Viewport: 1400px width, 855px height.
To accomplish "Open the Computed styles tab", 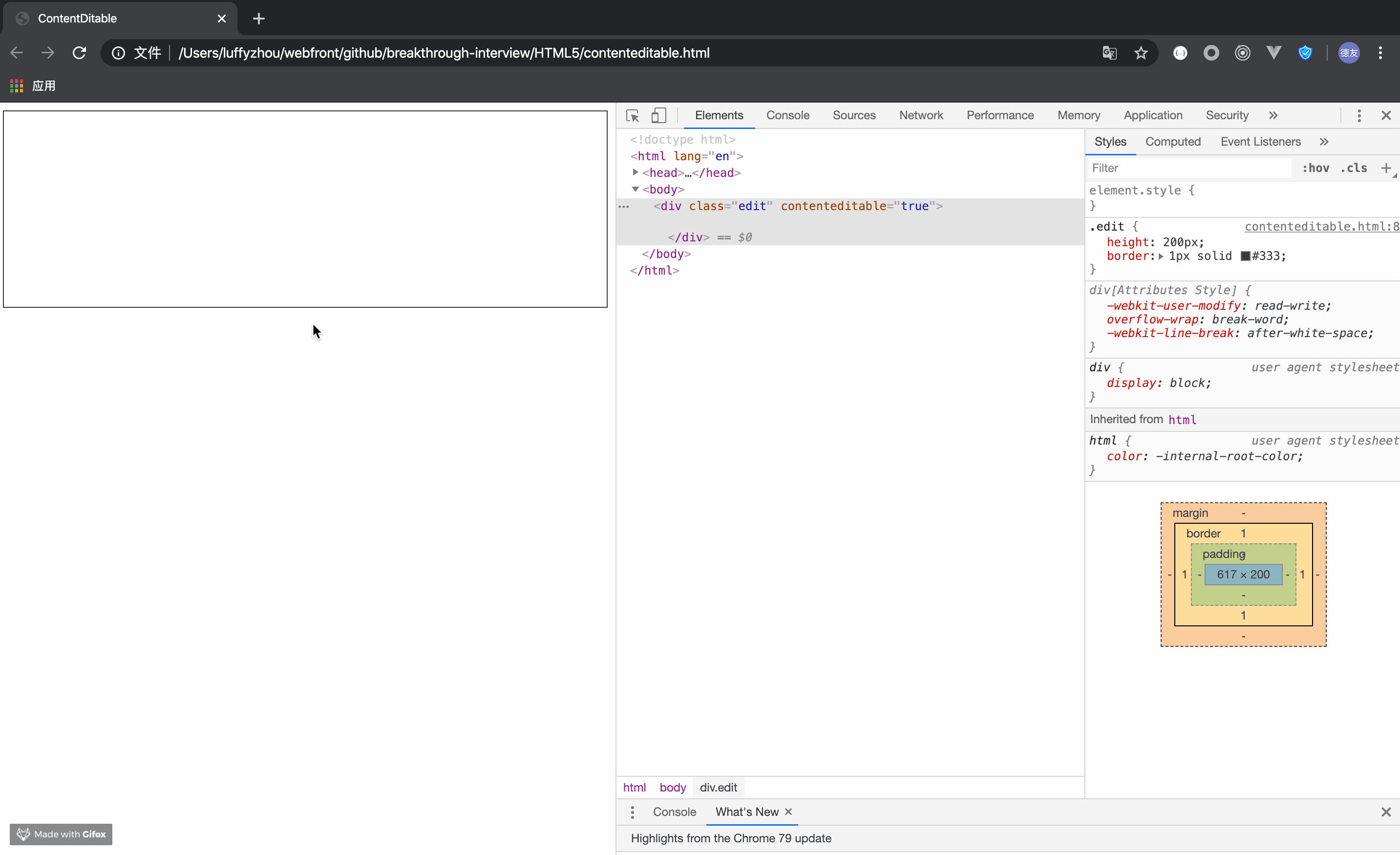I will click(1172, 142).
